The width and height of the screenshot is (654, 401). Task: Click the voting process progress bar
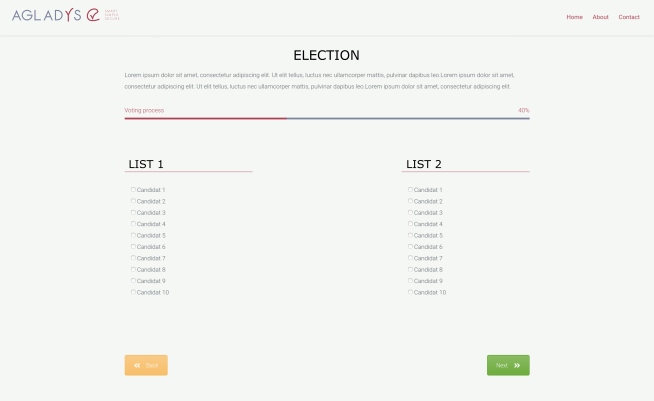[327, 118]
